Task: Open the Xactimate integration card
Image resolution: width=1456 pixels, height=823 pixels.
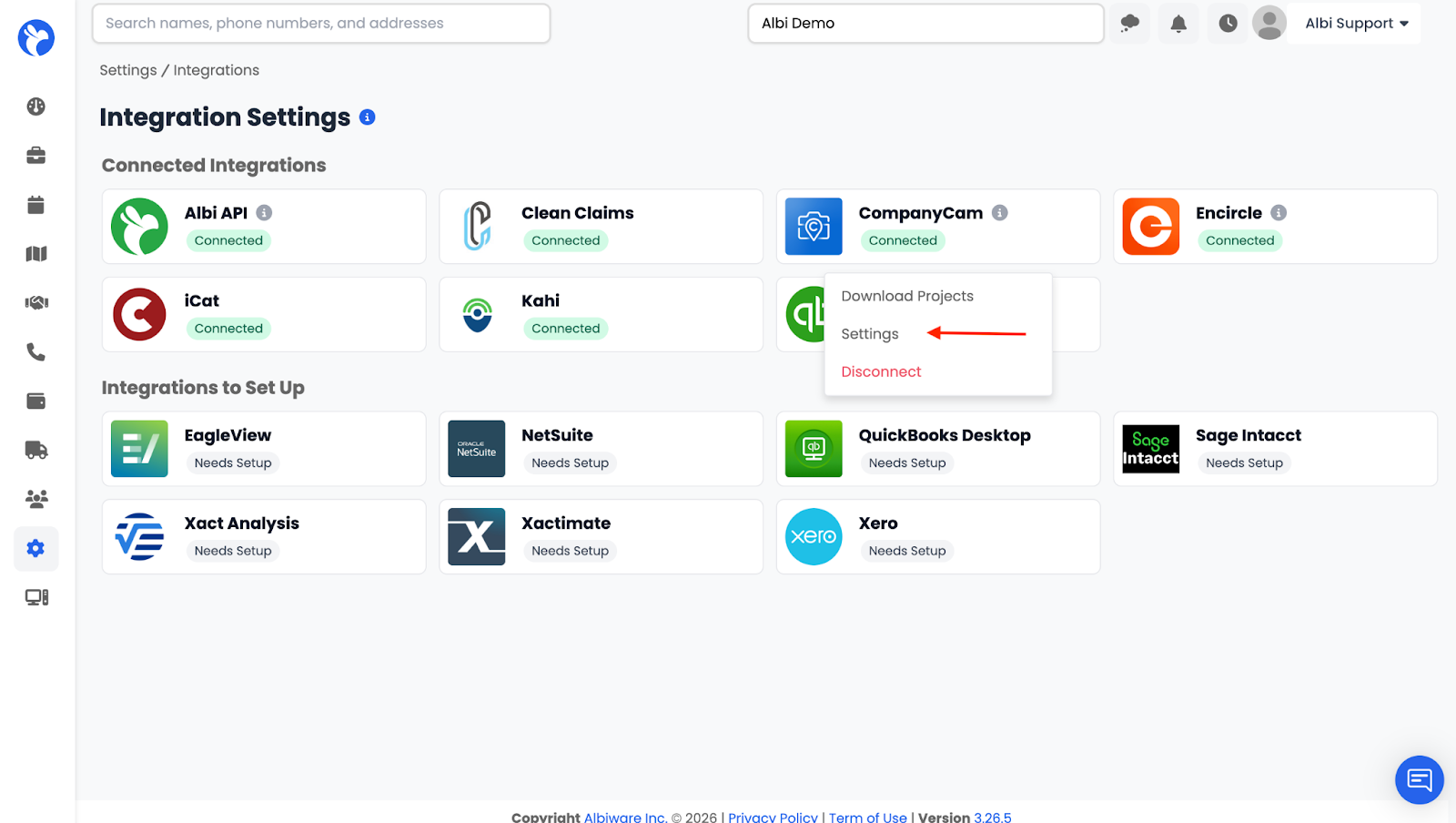Action: point(601,536)
